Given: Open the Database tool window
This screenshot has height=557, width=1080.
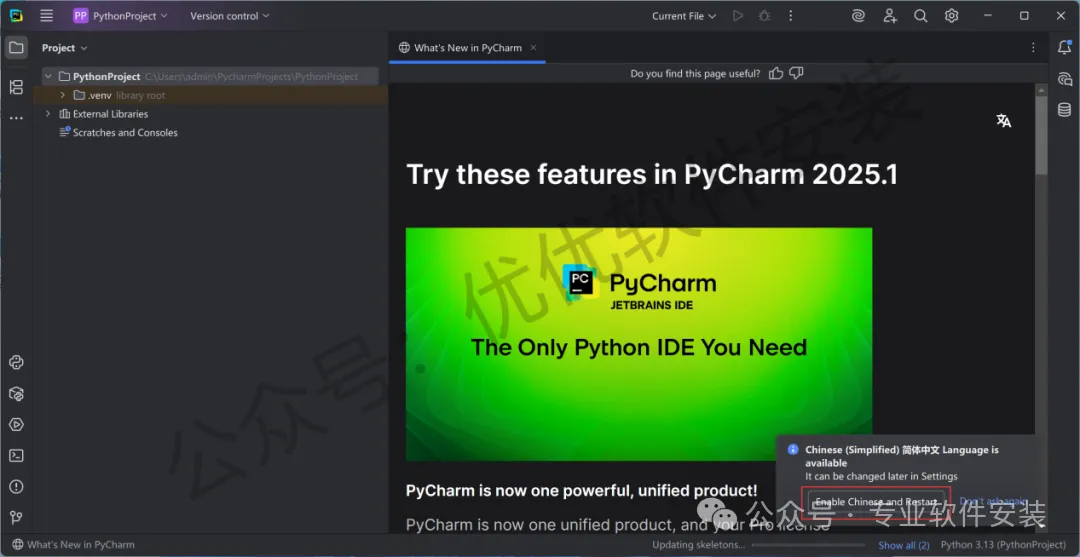Looking at the screenshot, I should (1064, 109).
